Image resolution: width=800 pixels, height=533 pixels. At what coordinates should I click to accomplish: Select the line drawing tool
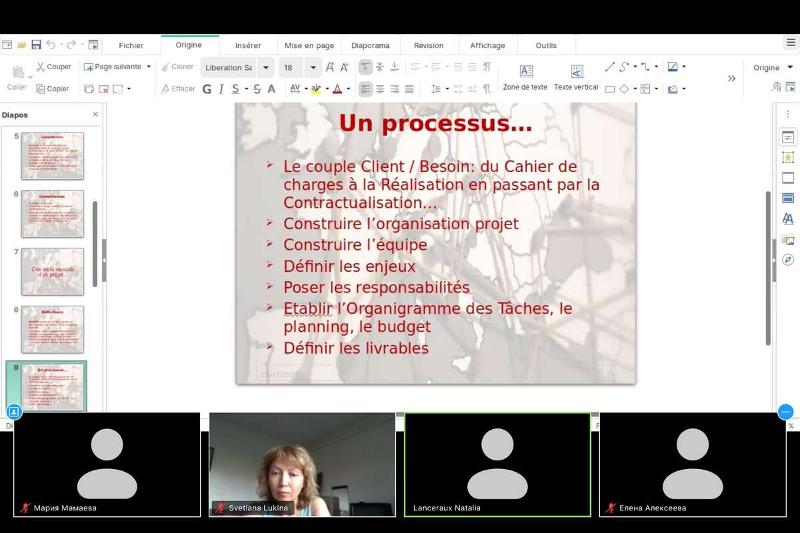click(x=610, y=67)
